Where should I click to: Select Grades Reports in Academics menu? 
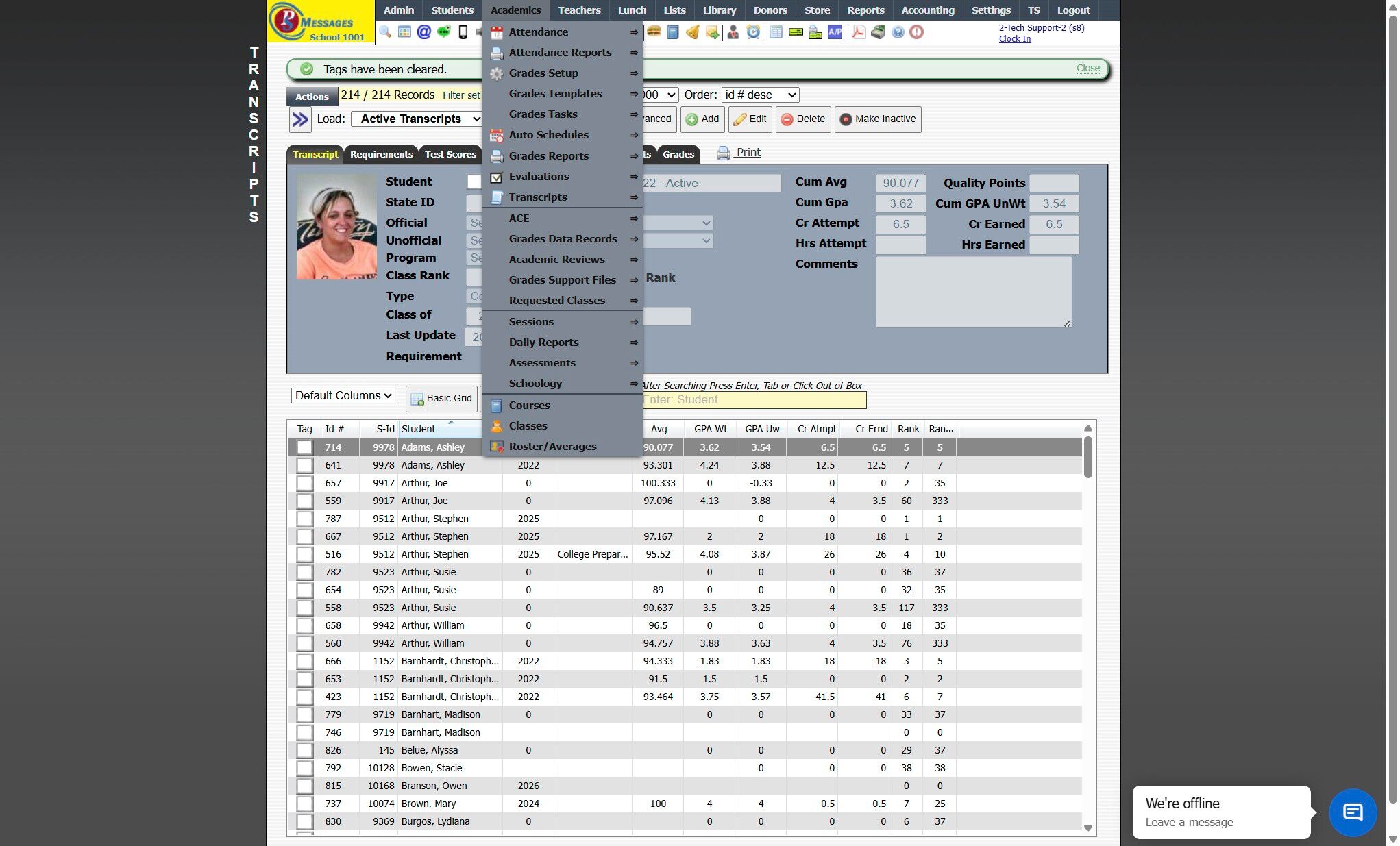pyautogui.click(x=548, y=156)
